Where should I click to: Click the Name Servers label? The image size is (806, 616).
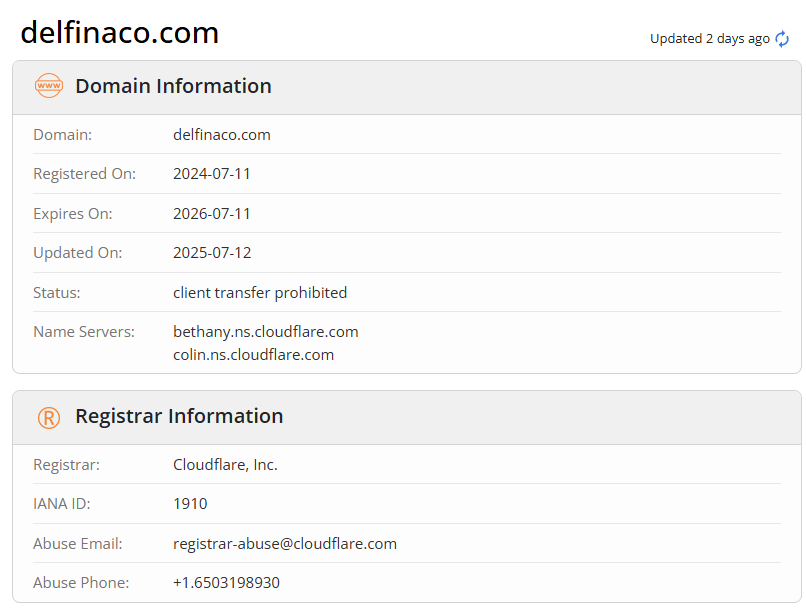84,332
